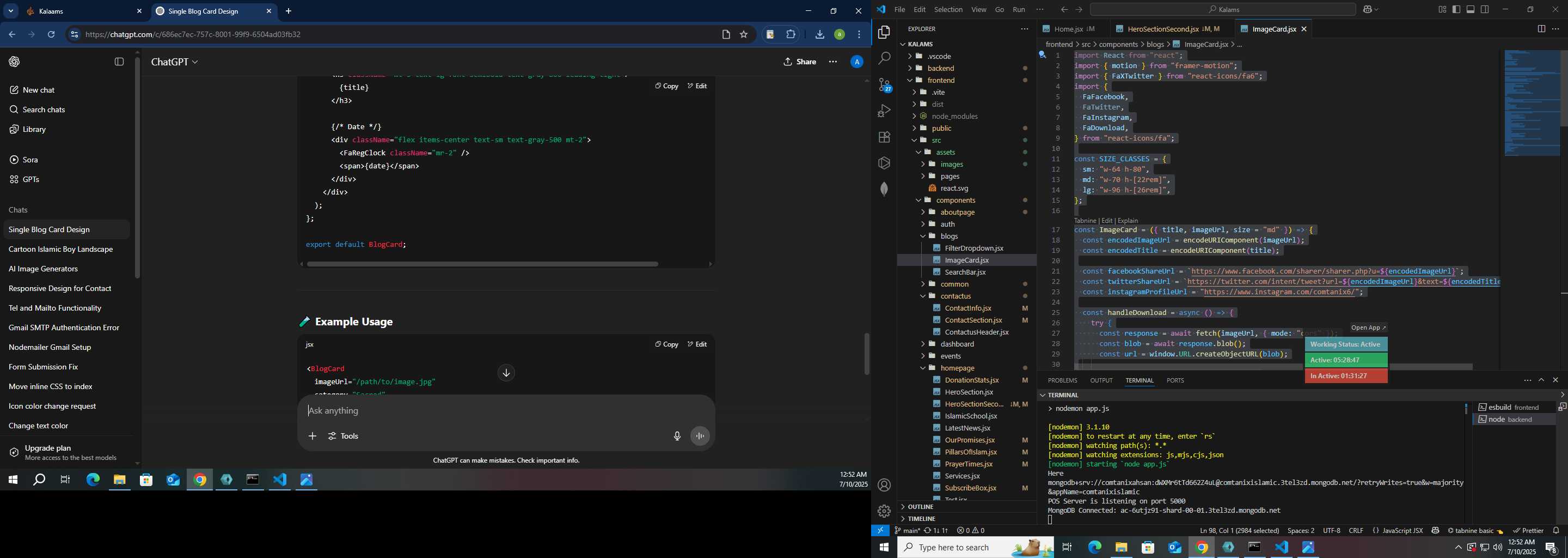Open Chrome three-dot menu
This screenshot has height=558, width=1568.
coord(859,35)
